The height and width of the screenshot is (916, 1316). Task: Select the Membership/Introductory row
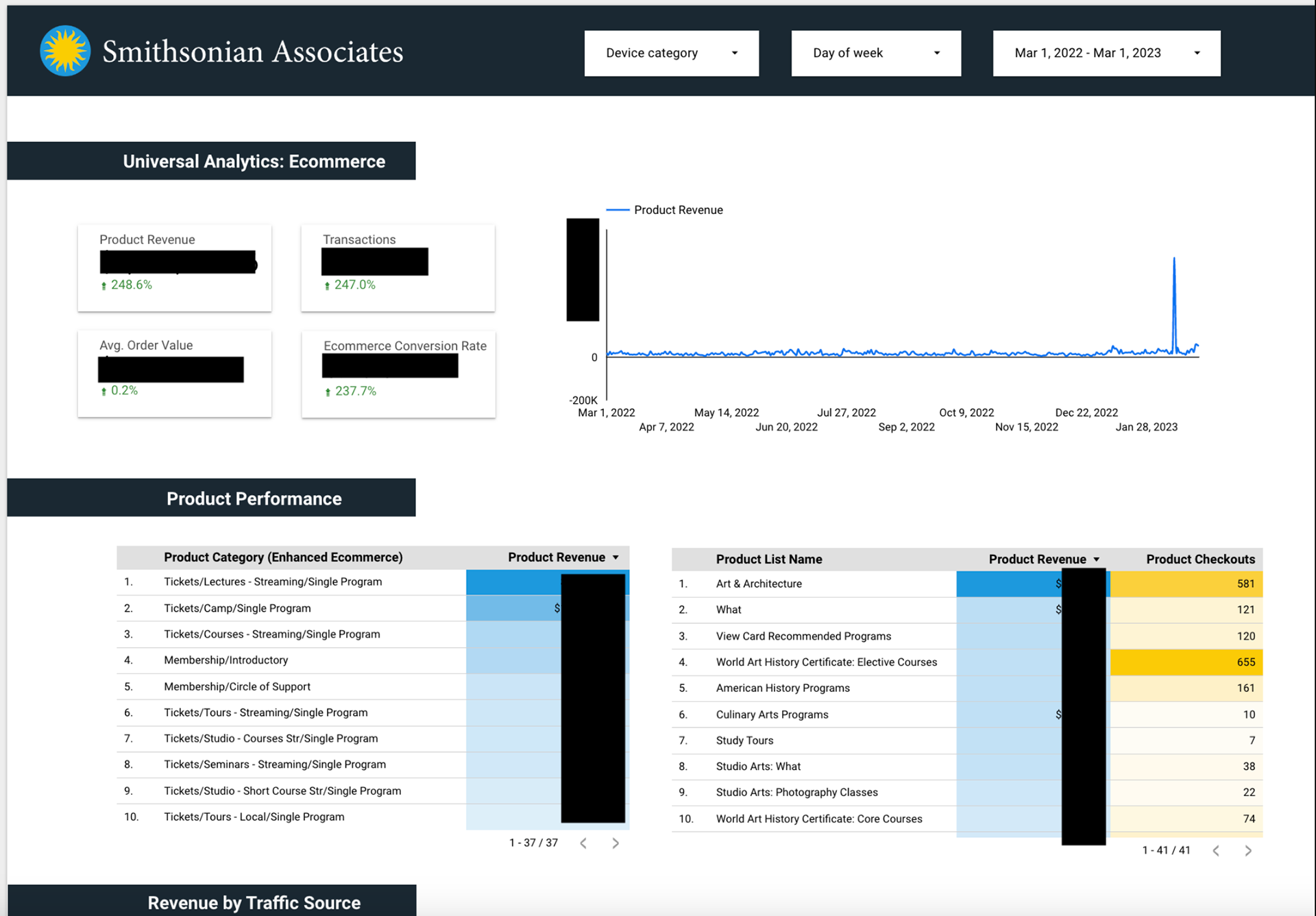(373, 660)
